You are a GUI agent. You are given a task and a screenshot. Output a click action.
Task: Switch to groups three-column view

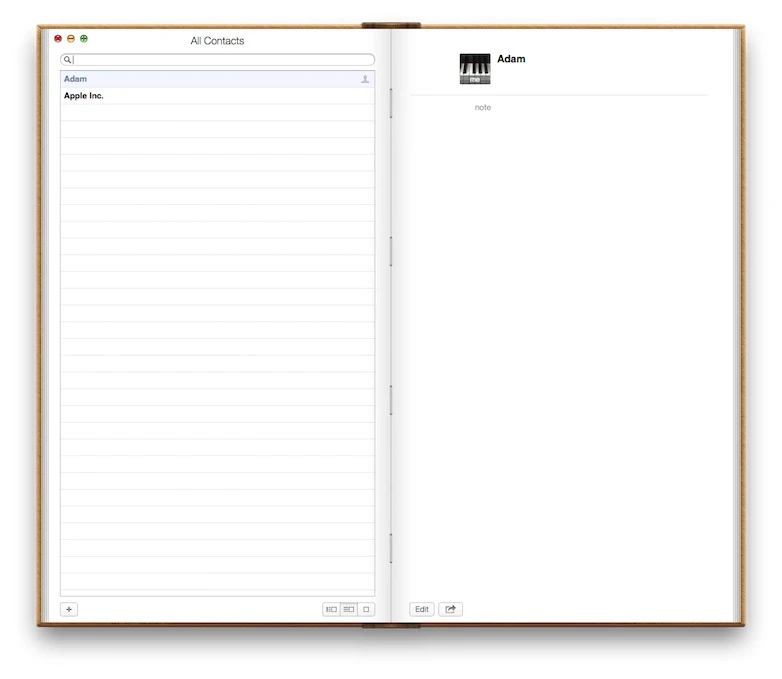(331, 609)
